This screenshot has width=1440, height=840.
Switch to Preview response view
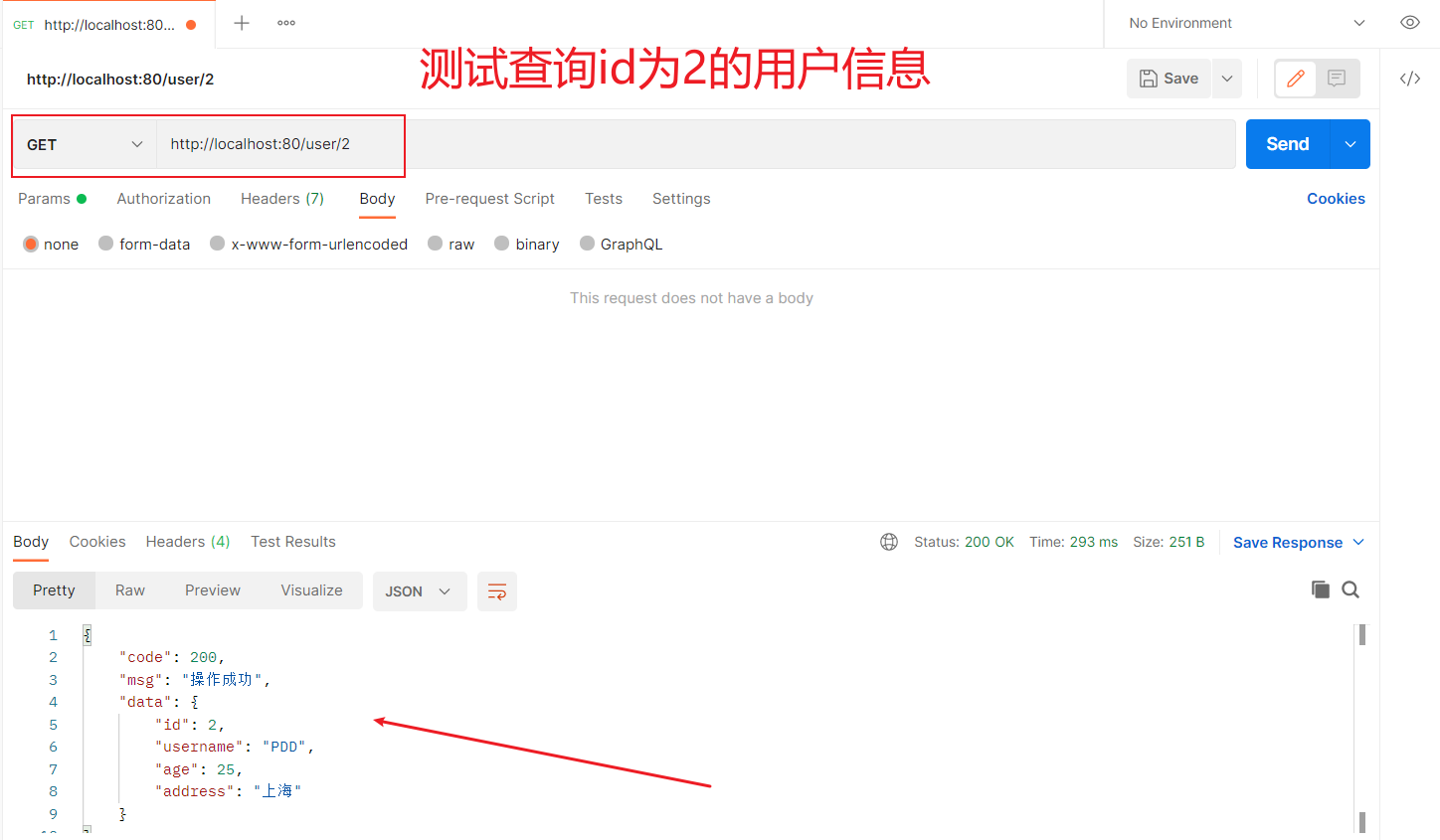tap(213, 590)
